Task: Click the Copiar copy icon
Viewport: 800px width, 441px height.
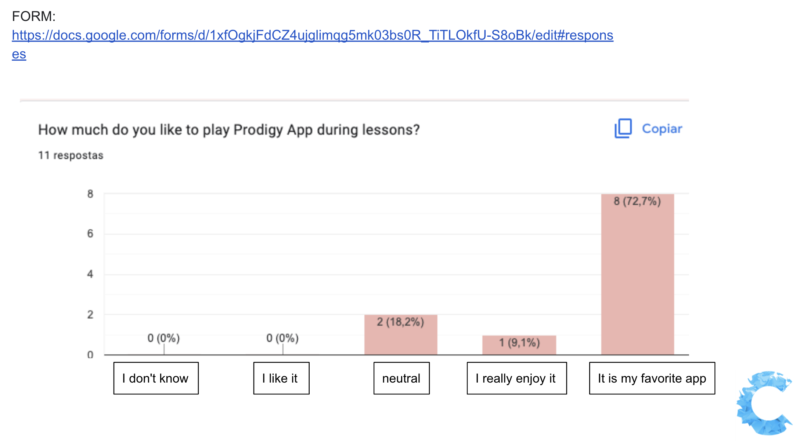Action: click(623, 129)
